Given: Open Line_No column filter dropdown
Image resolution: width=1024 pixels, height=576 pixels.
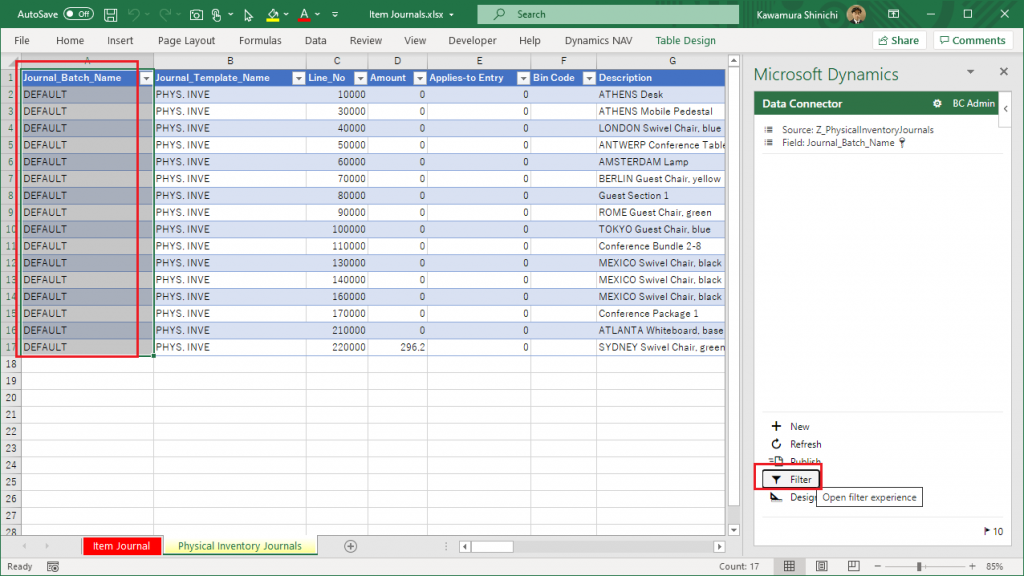Looking at the screenshot, I should tap(360, 78).
